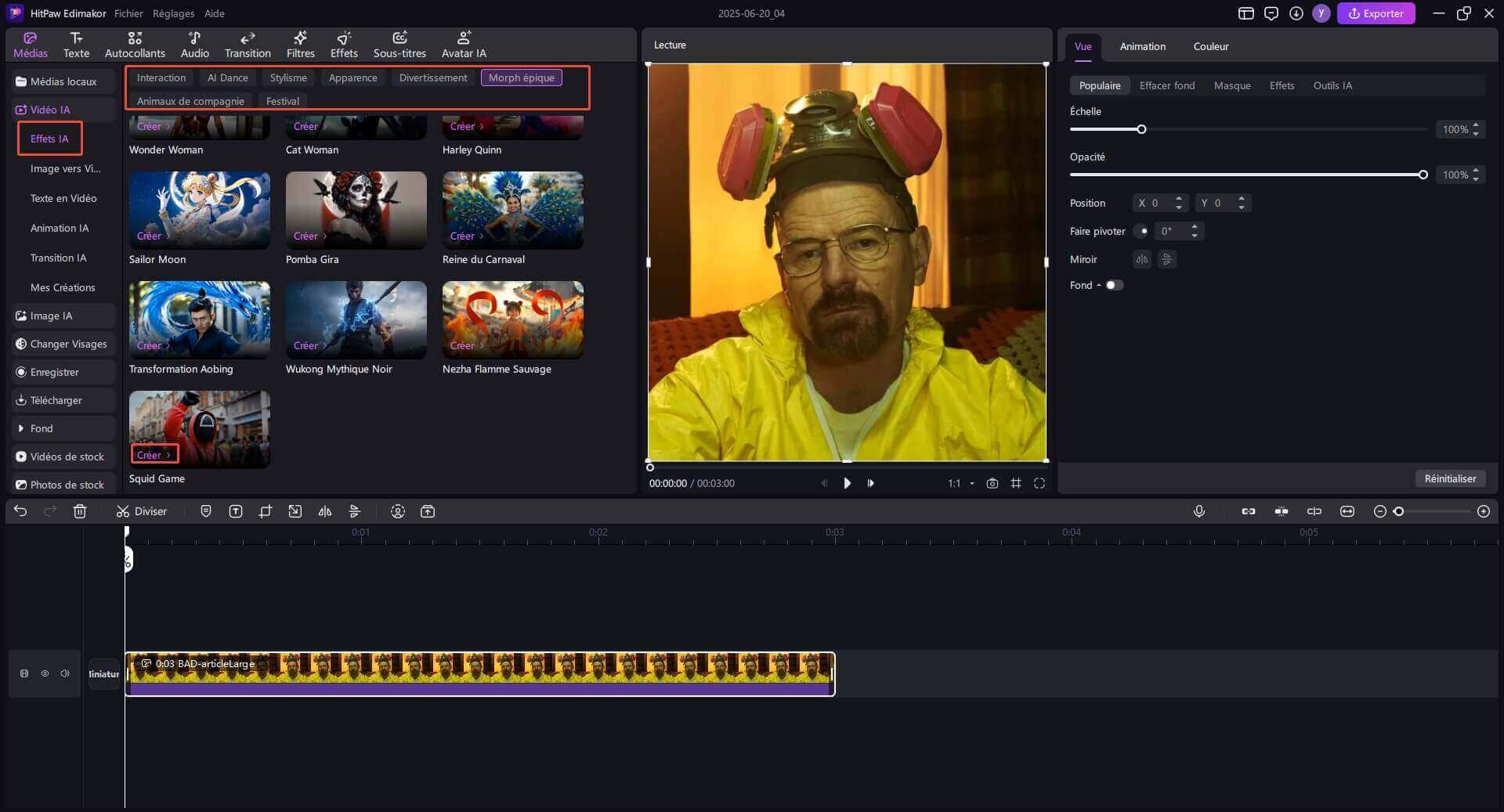Screen dimensions: 1504x812
Task: Undo the last action in timeline toolbar
Action: tap(20, 511)
